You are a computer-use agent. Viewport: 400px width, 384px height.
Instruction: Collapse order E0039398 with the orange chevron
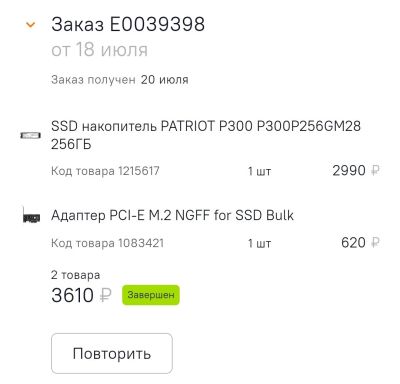[31, 25]
